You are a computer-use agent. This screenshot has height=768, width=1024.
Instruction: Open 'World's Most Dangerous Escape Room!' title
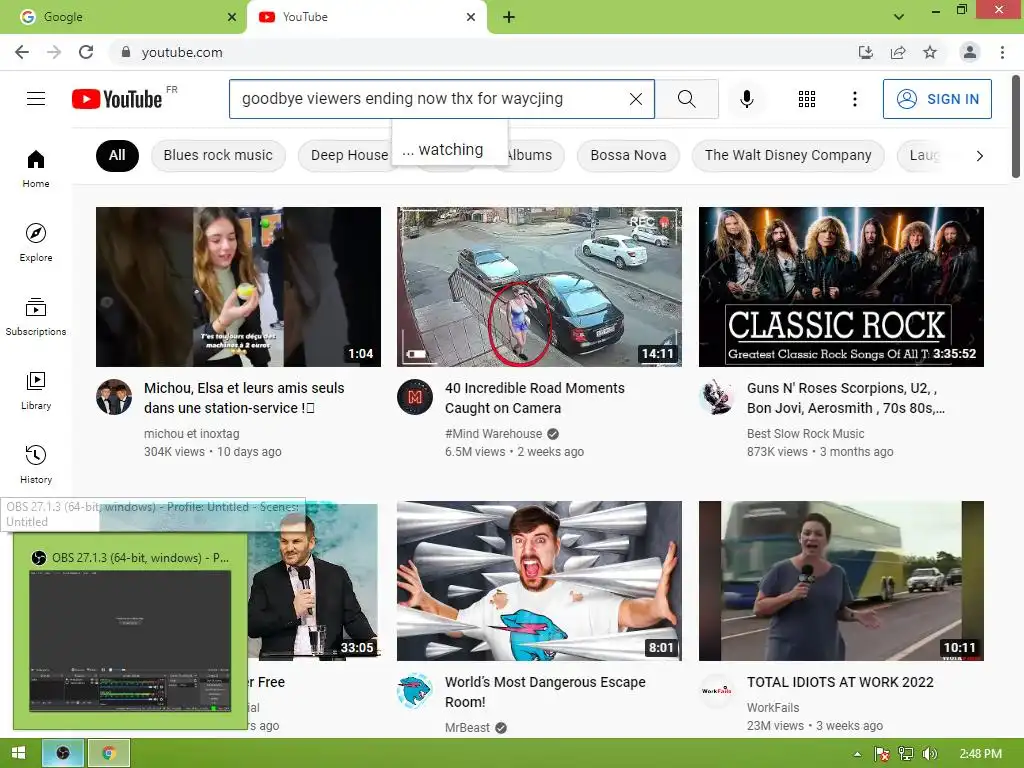click(545, 692)
